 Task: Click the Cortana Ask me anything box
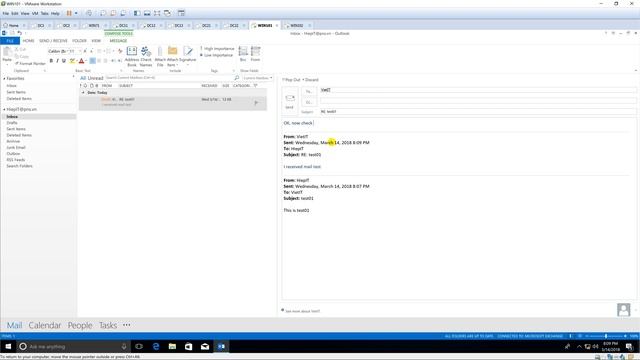pyautogui.click(x=73, y=347)
